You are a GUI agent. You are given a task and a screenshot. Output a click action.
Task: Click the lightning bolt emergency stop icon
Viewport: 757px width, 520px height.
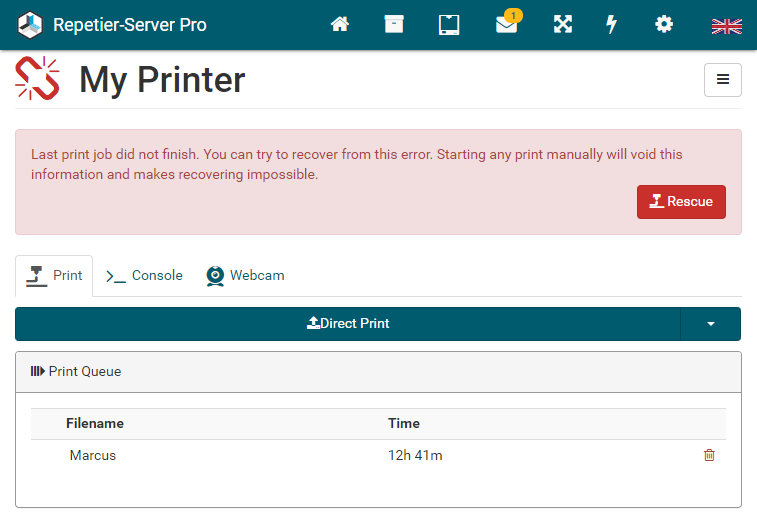pyautogui.click(x=612, y=25)
